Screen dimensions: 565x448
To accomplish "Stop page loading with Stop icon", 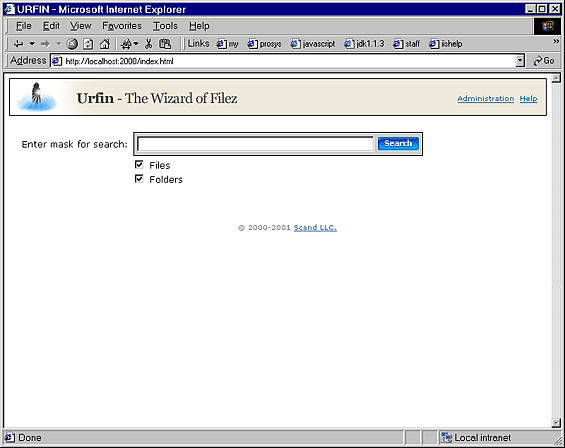I will pyautogui.click(x=72, y=44).
